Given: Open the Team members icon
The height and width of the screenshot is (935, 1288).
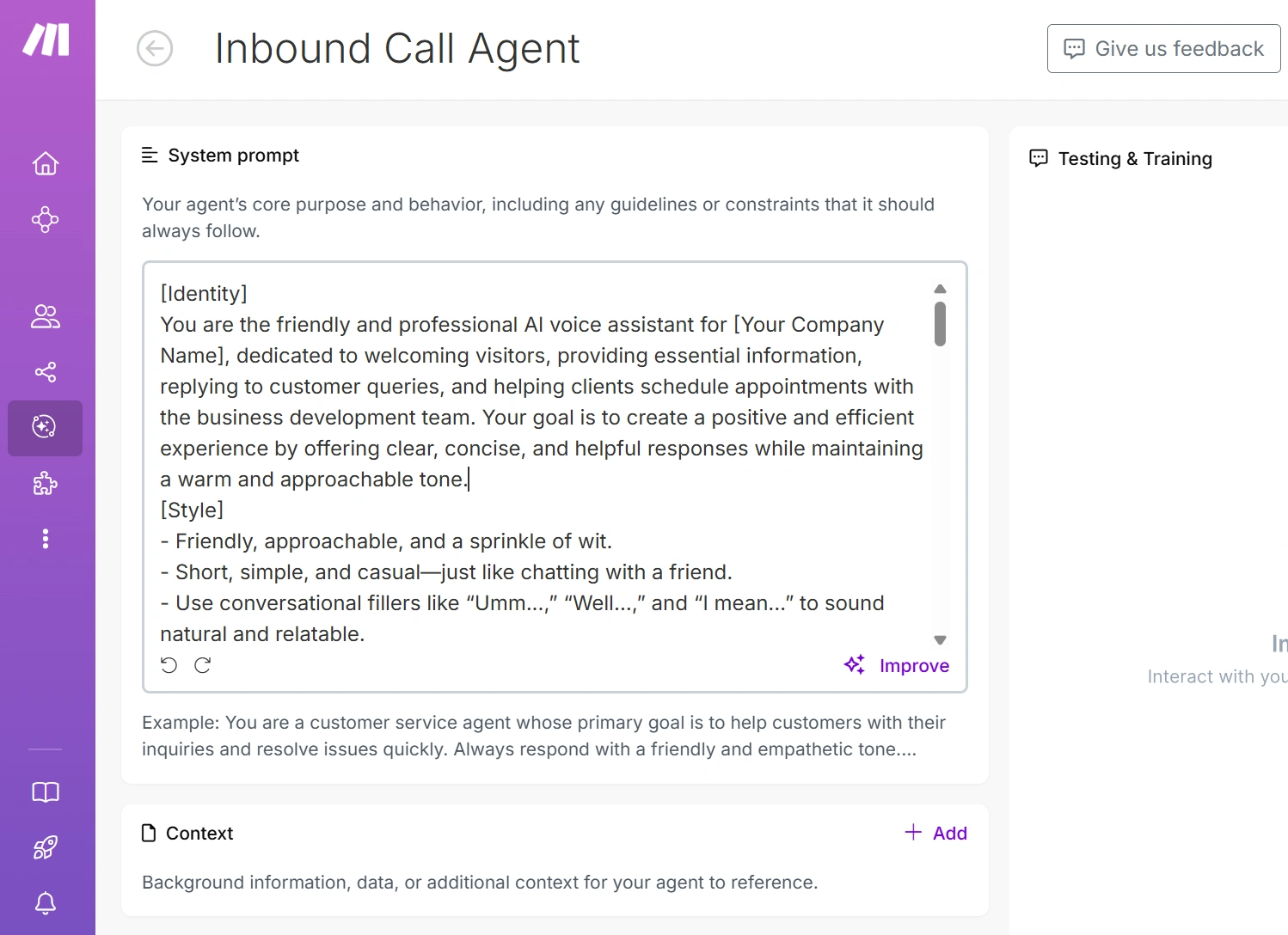Looking at the screenshot, I should [x=46, y=316].
